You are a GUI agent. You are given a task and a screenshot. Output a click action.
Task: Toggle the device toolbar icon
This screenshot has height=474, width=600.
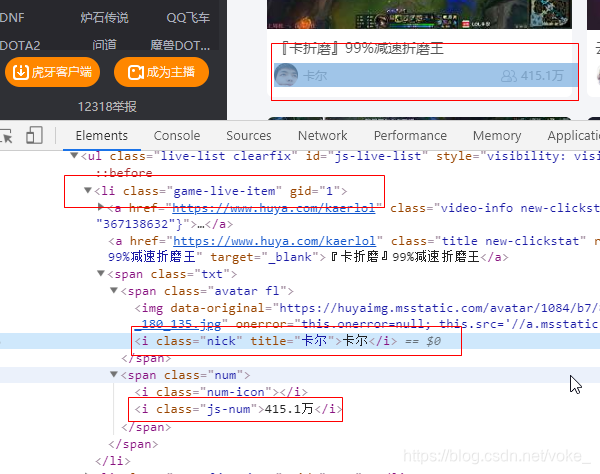(x=34, y=135)
